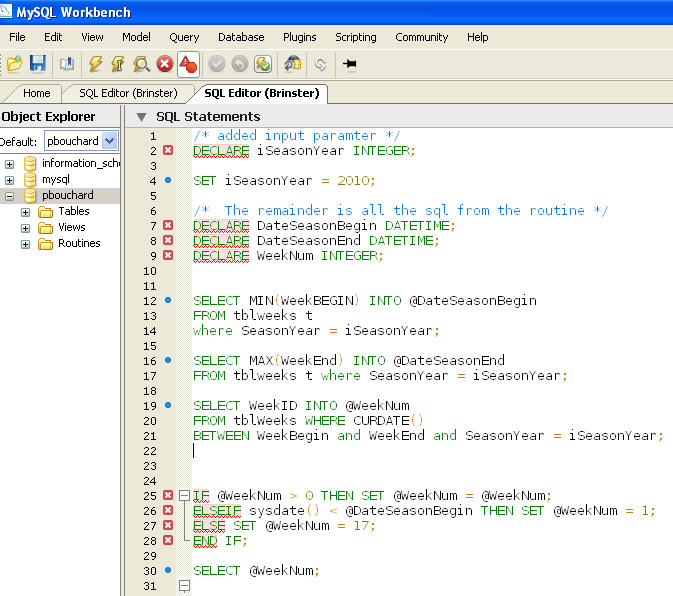Collapse the IF block fold marker line 25
This screenshot has width=673, height=596.
(185, 496)
